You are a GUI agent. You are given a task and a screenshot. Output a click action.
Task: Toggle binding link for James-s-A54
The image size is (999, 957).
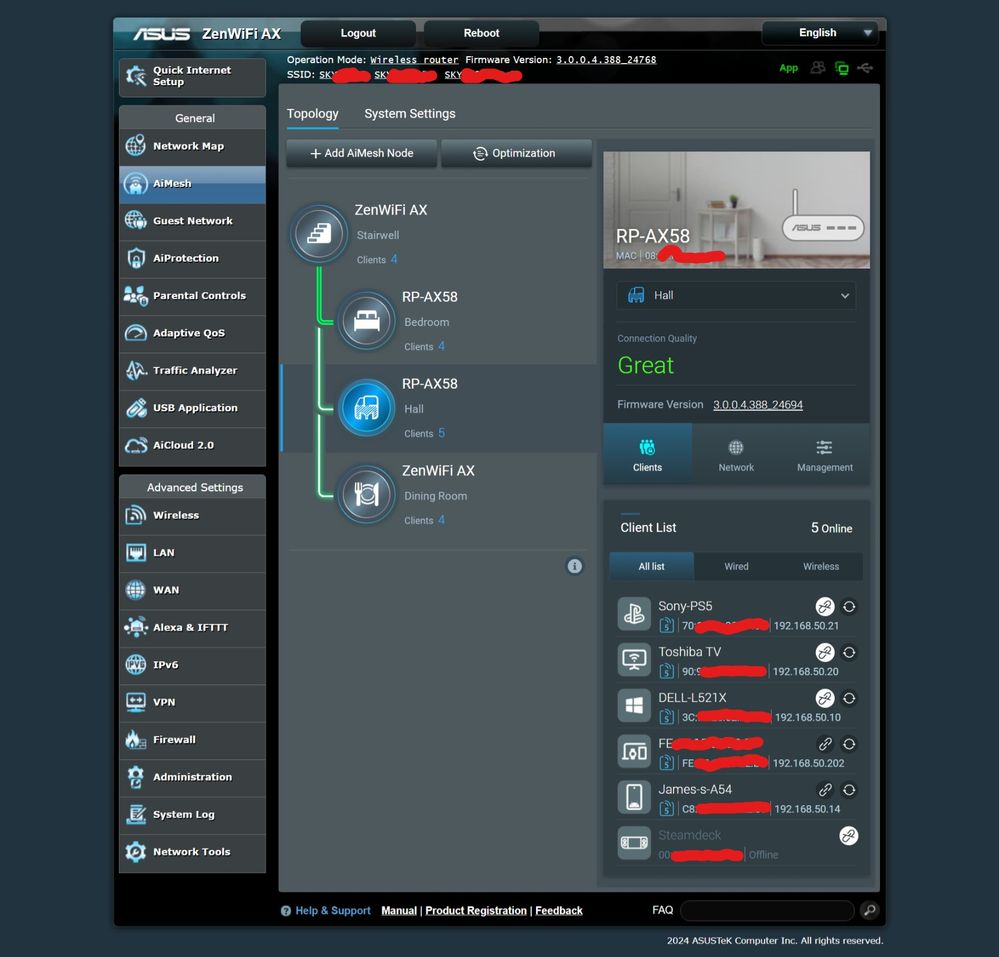824,790
